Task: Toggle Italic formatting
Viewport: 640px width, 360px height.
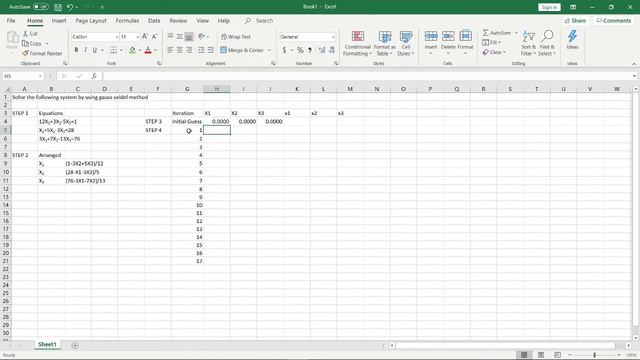Action: tap(85, 50)
